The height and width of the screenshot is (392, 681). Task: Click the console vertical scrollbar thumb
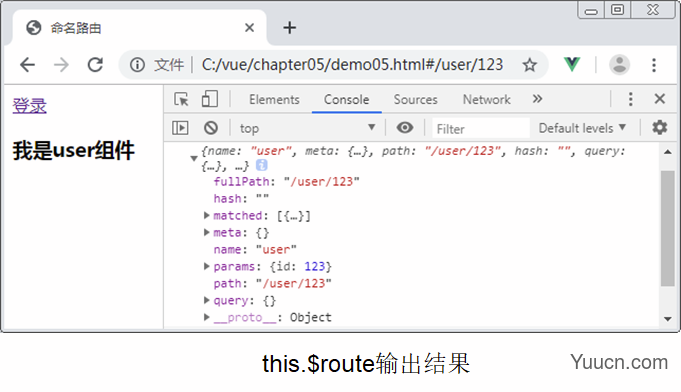(x=667, y=228)
